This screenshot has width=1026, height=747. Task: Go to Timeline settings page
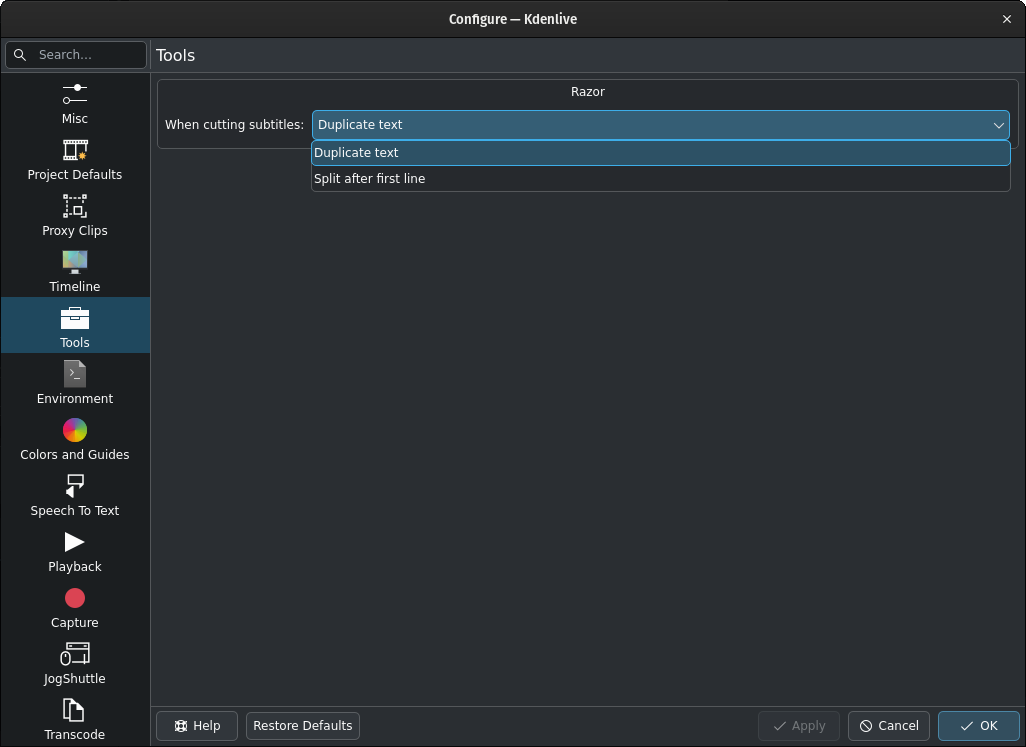(x=75, y=271)
